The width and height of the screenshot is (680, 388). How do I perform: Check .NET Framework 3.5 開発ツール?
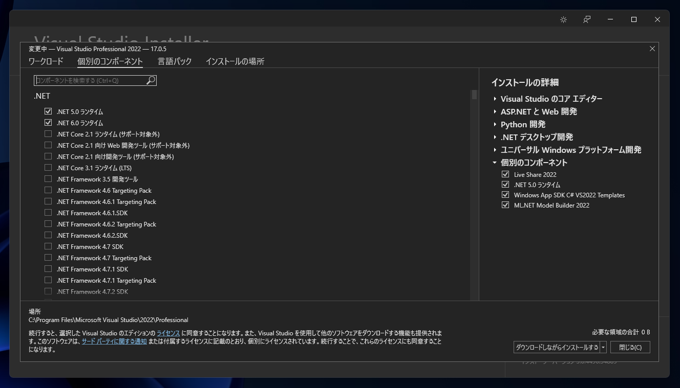48,179
